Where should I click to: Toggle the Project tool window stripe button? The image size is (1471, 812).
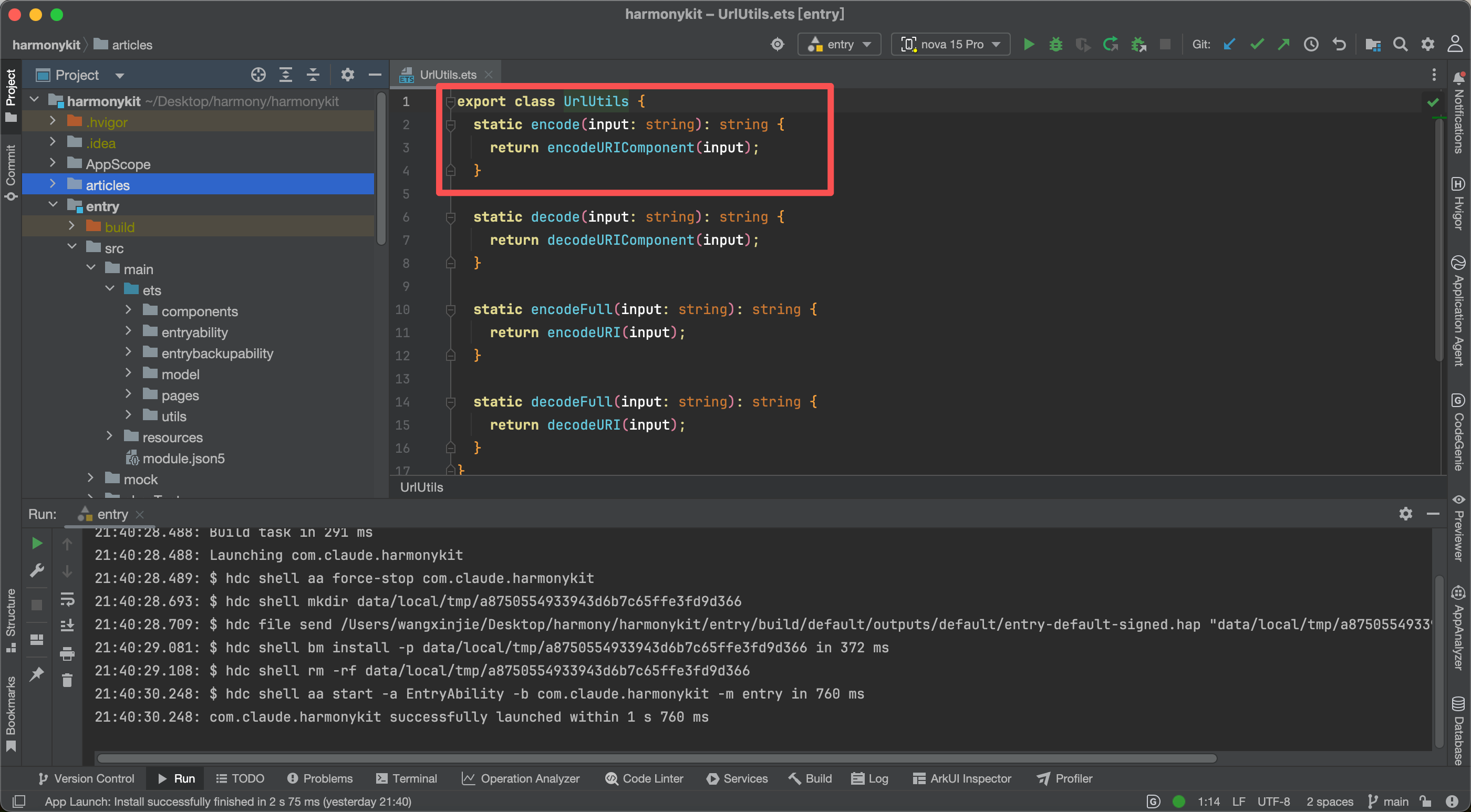pyautogui.click(x=11, y=96)
